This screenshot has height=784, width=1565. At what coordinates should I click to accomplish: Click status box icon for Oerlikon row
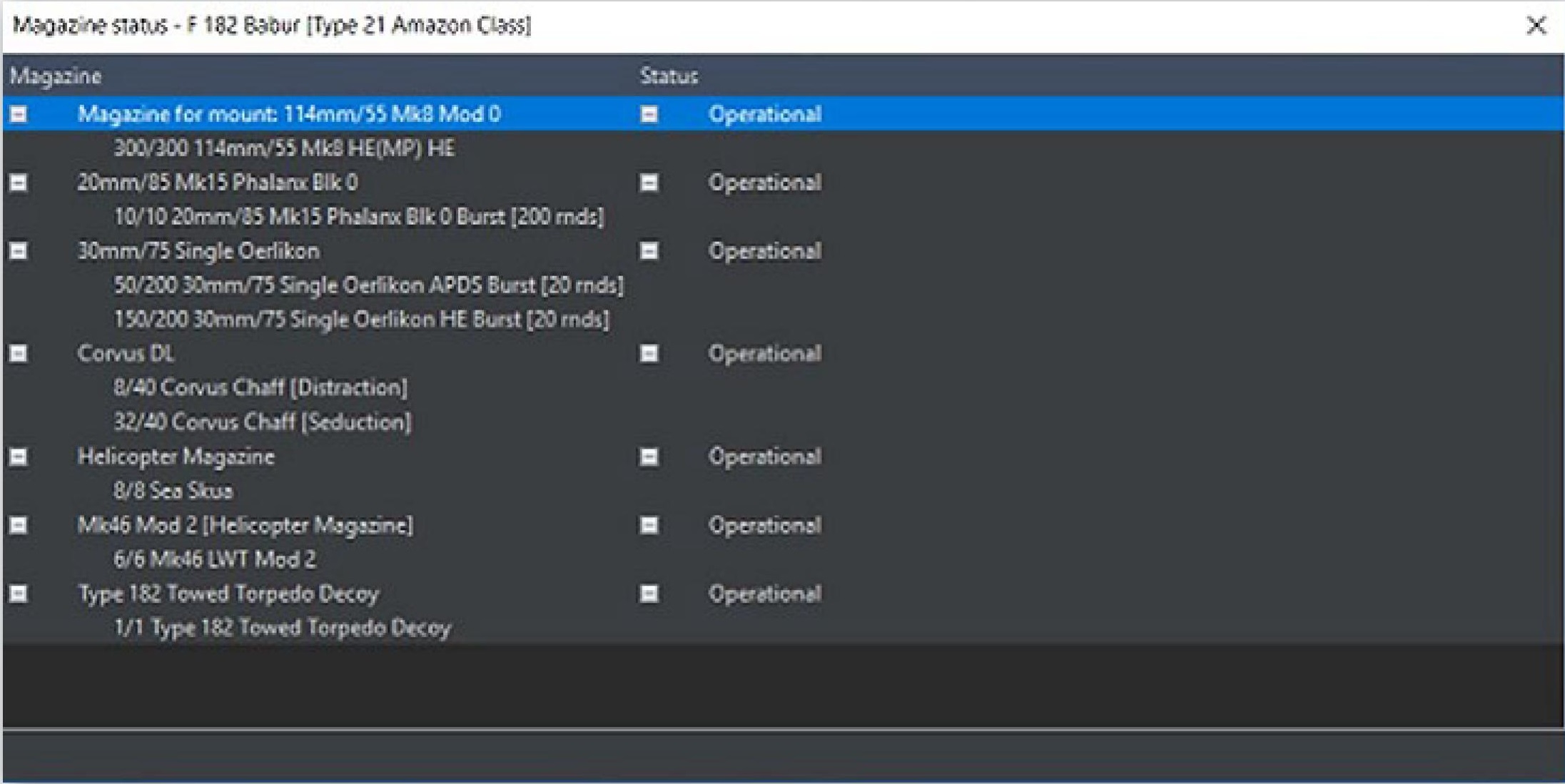coord(649,251)
